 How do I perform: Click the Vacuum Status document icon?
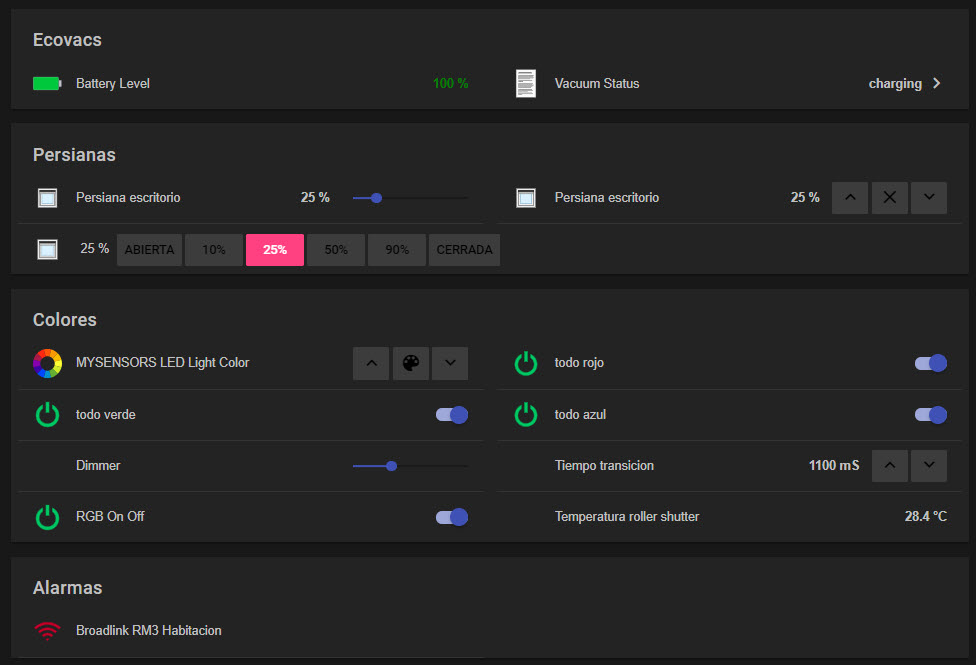coord(526,83)
